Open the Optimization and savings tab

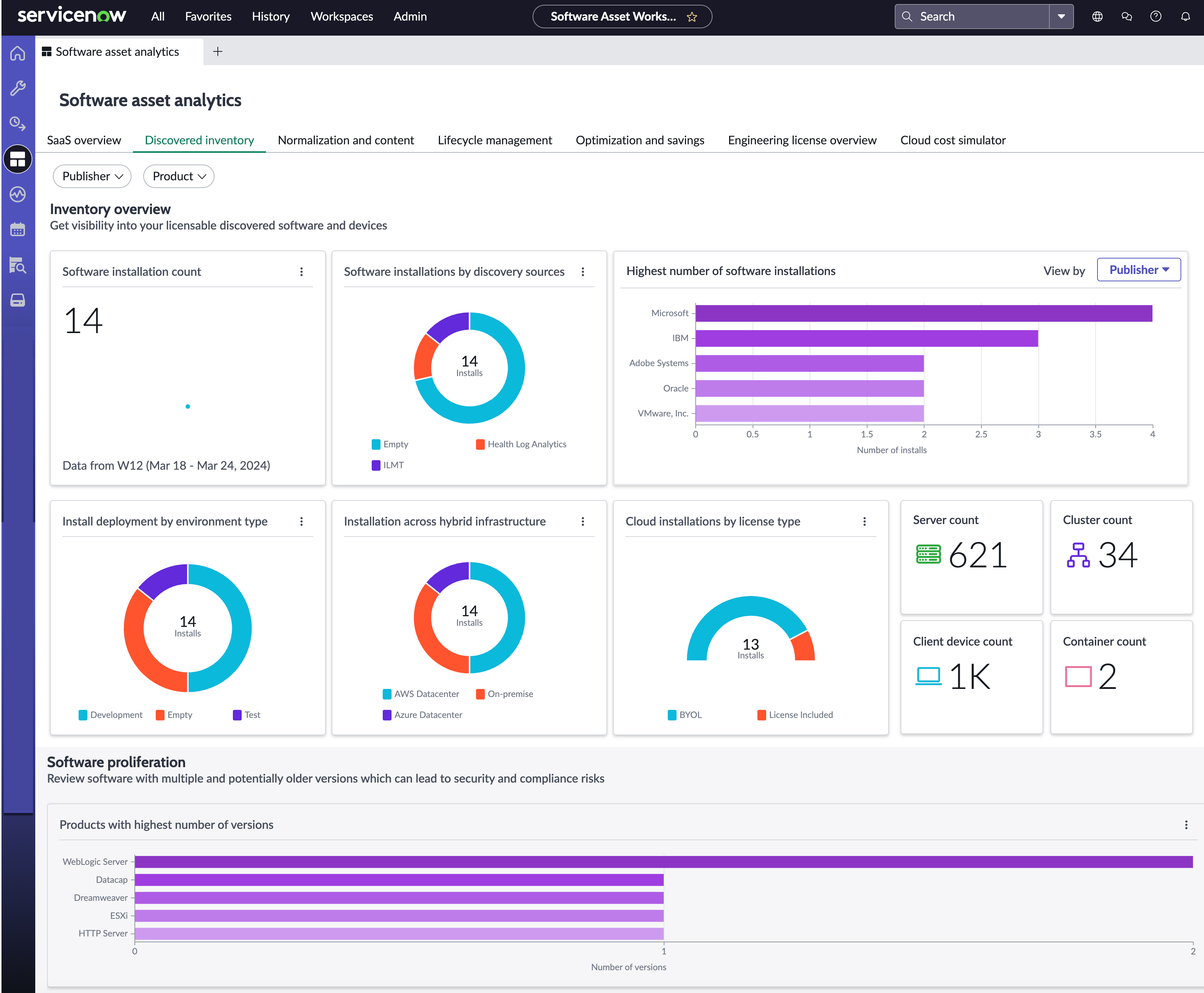[x=640, y=140]
